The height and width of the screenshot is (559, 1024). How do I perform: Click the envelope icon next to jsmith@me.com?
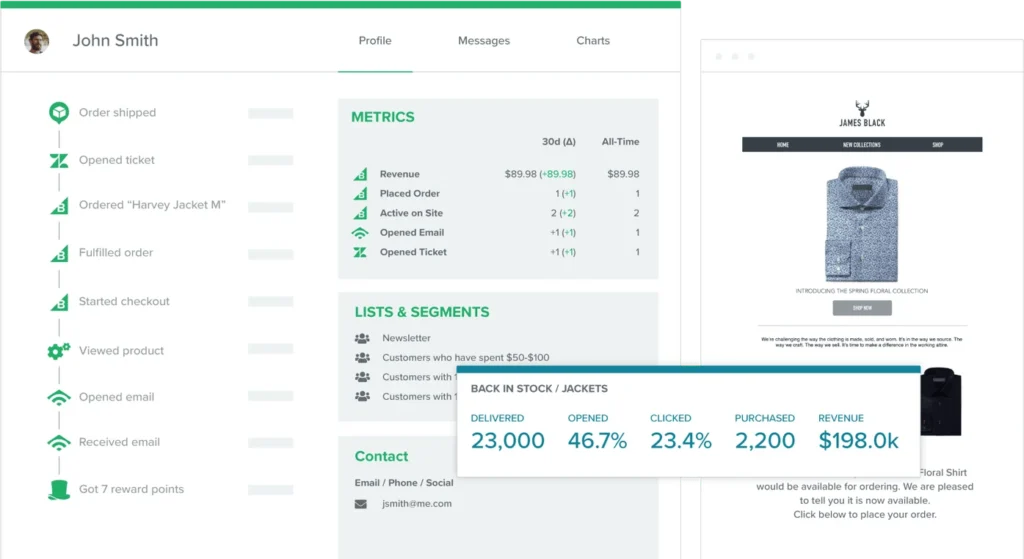pos(361,504)
